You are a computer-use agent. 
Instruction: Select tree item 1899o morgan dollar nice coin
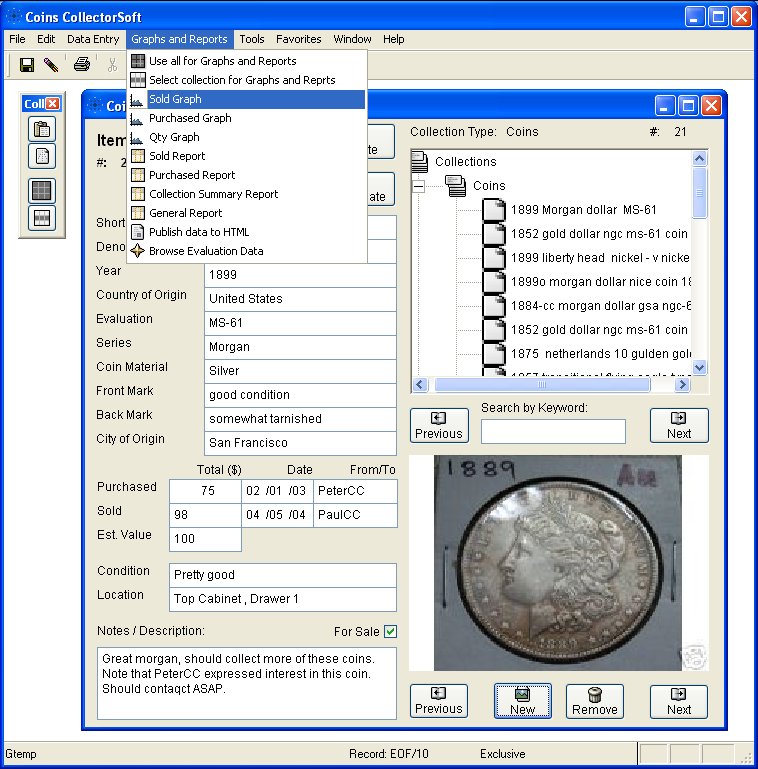click(601, 282)
